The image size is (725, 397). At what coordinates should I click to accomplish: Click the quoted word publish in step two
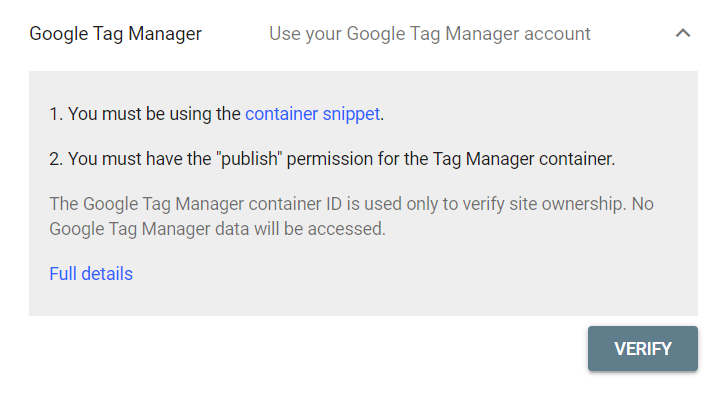coord(249,159)
